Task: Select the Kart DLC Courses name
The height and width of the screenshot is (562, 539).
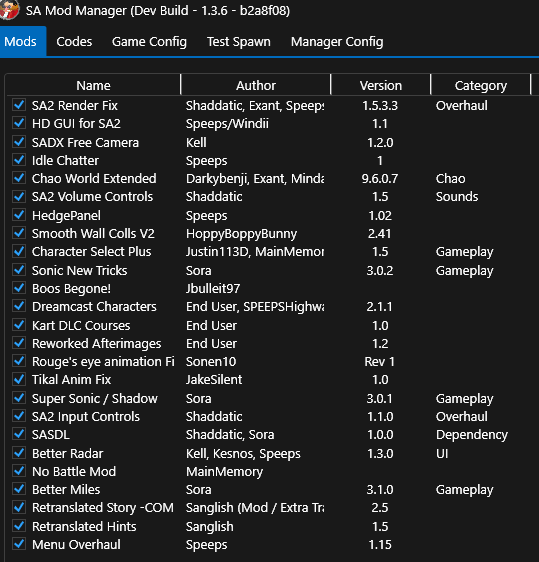Action: tap(81, 326)
